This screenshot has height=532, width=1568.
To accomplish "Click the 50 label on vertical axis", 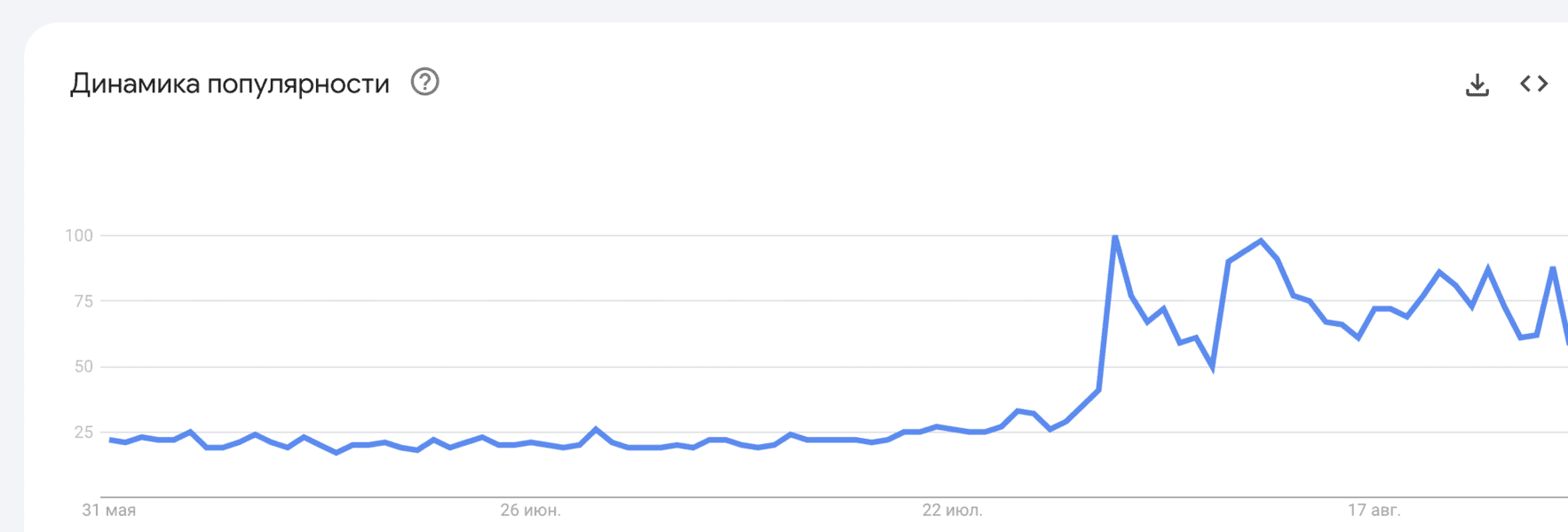I will pyautogui.click(x=83, y=367).
